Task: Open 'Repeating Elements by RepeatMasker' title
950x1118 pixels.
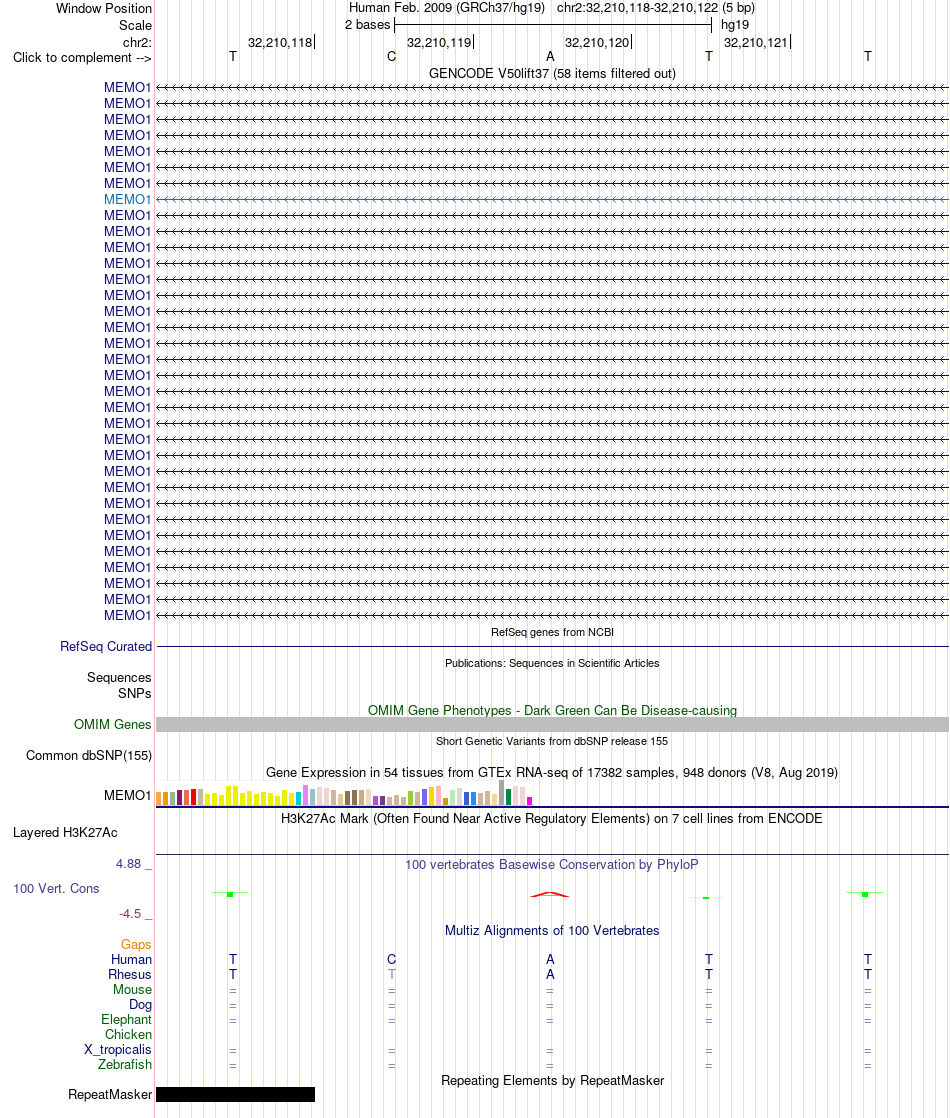Action: coord(552,1081)
